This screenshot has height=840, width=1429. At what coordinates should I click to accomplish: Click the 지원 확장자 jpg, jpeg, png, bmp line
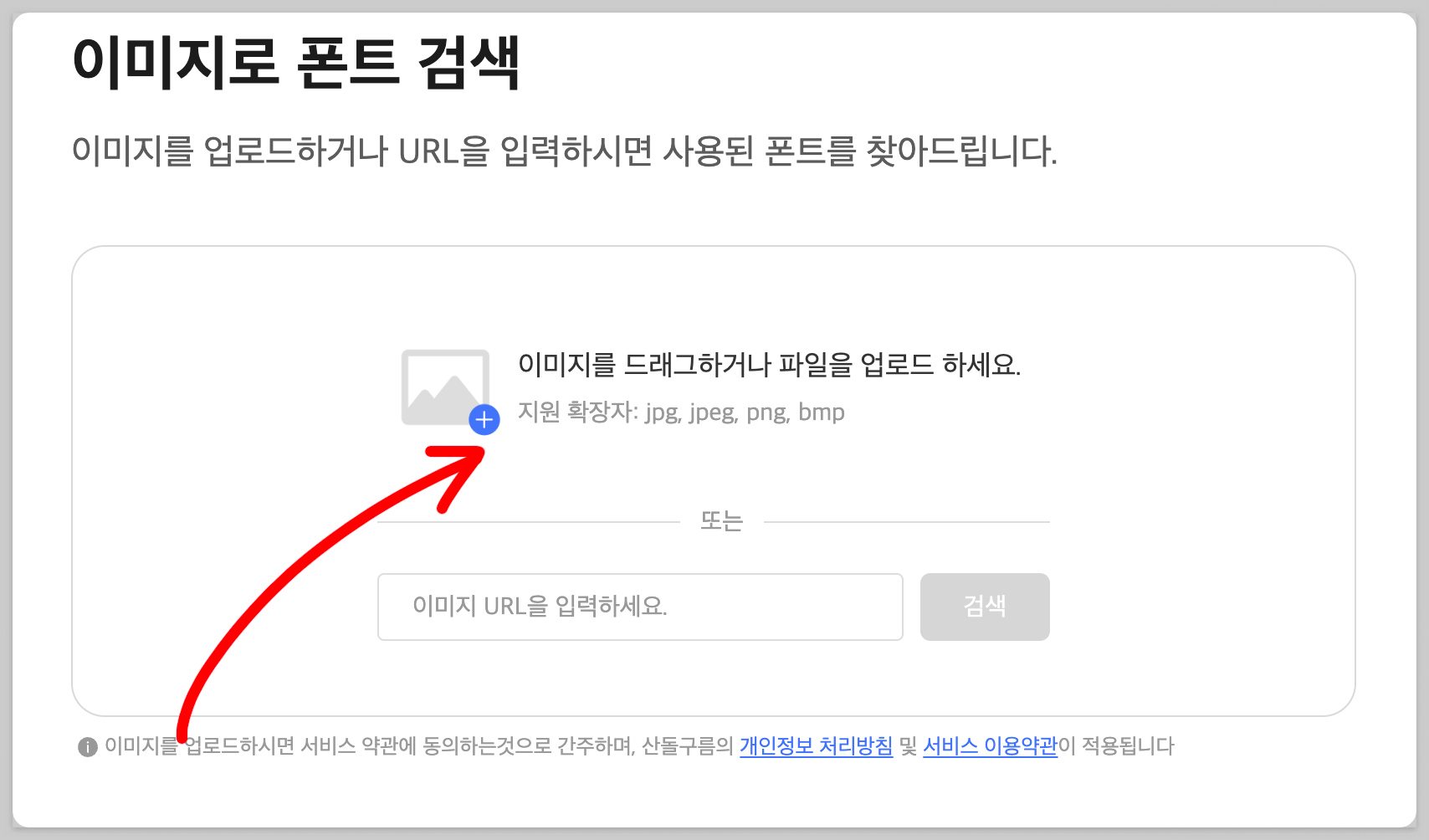pyautogui.click(x=681, y=412)
